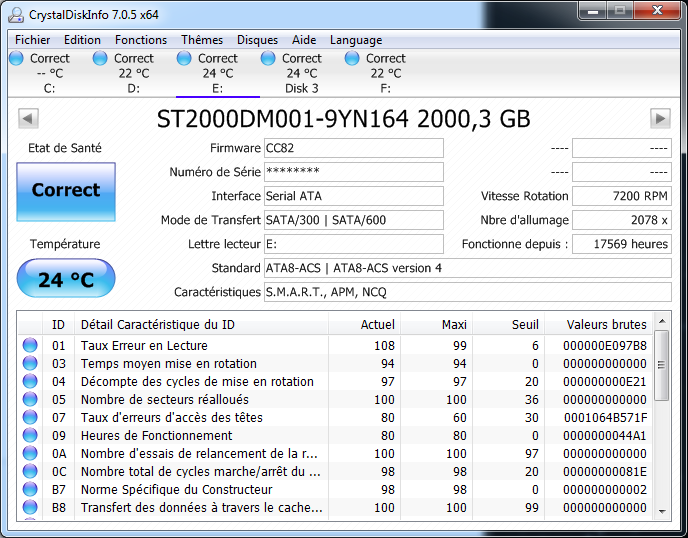This screenshot has height=538, width=688.
Task: Go to previous disk with left arrow
Action: tap(29, 118)
